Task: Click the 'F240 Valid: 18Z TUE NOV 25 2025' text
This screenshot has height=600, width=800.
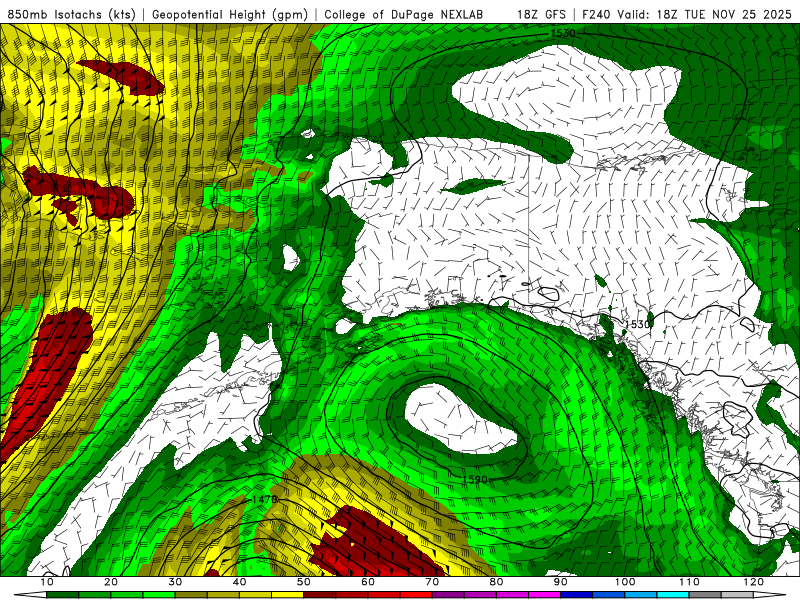Action: click(687, 15)
